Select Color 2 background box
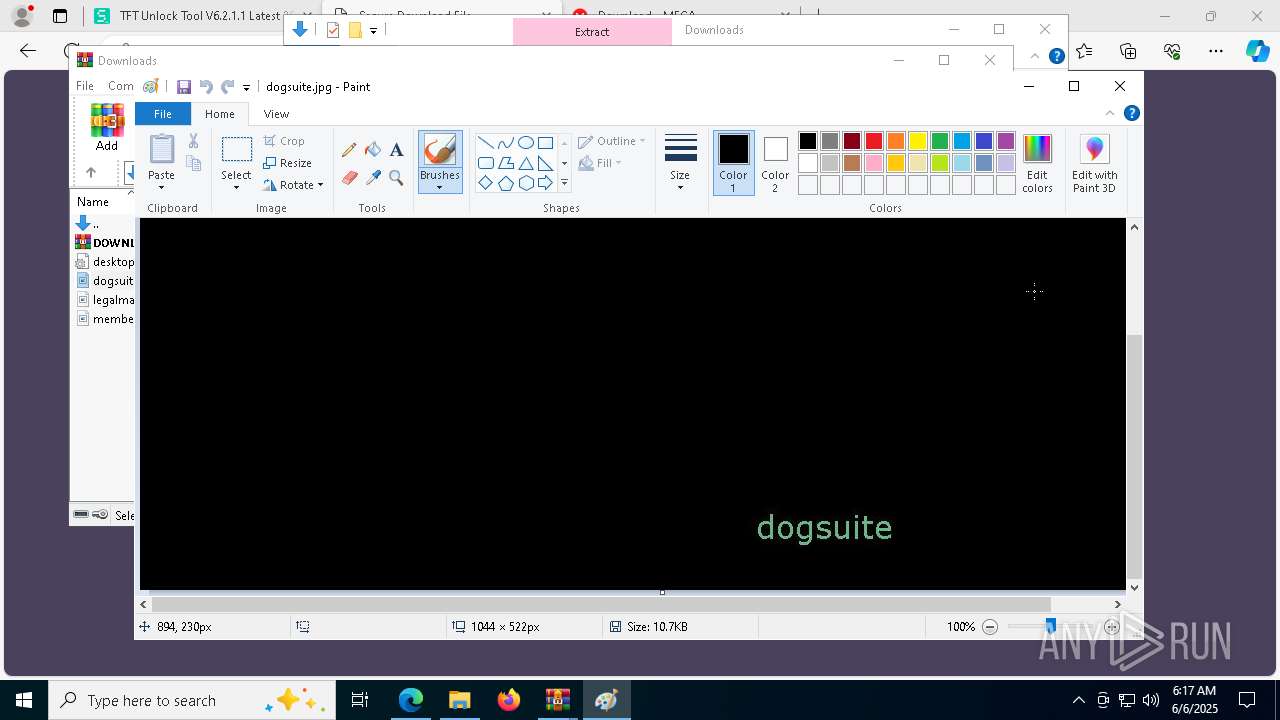The height and width of the screenshot is (720, 1280). point(775,163)
